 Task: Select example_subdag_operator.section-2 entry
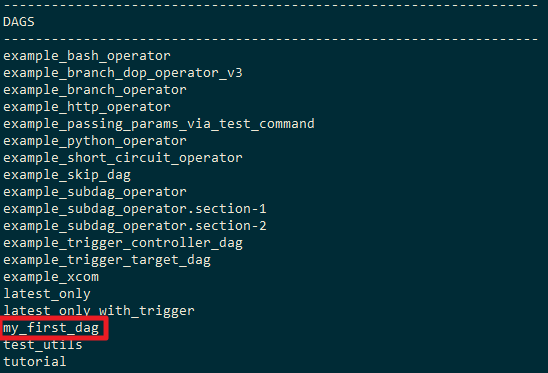[x=135, y=226]
